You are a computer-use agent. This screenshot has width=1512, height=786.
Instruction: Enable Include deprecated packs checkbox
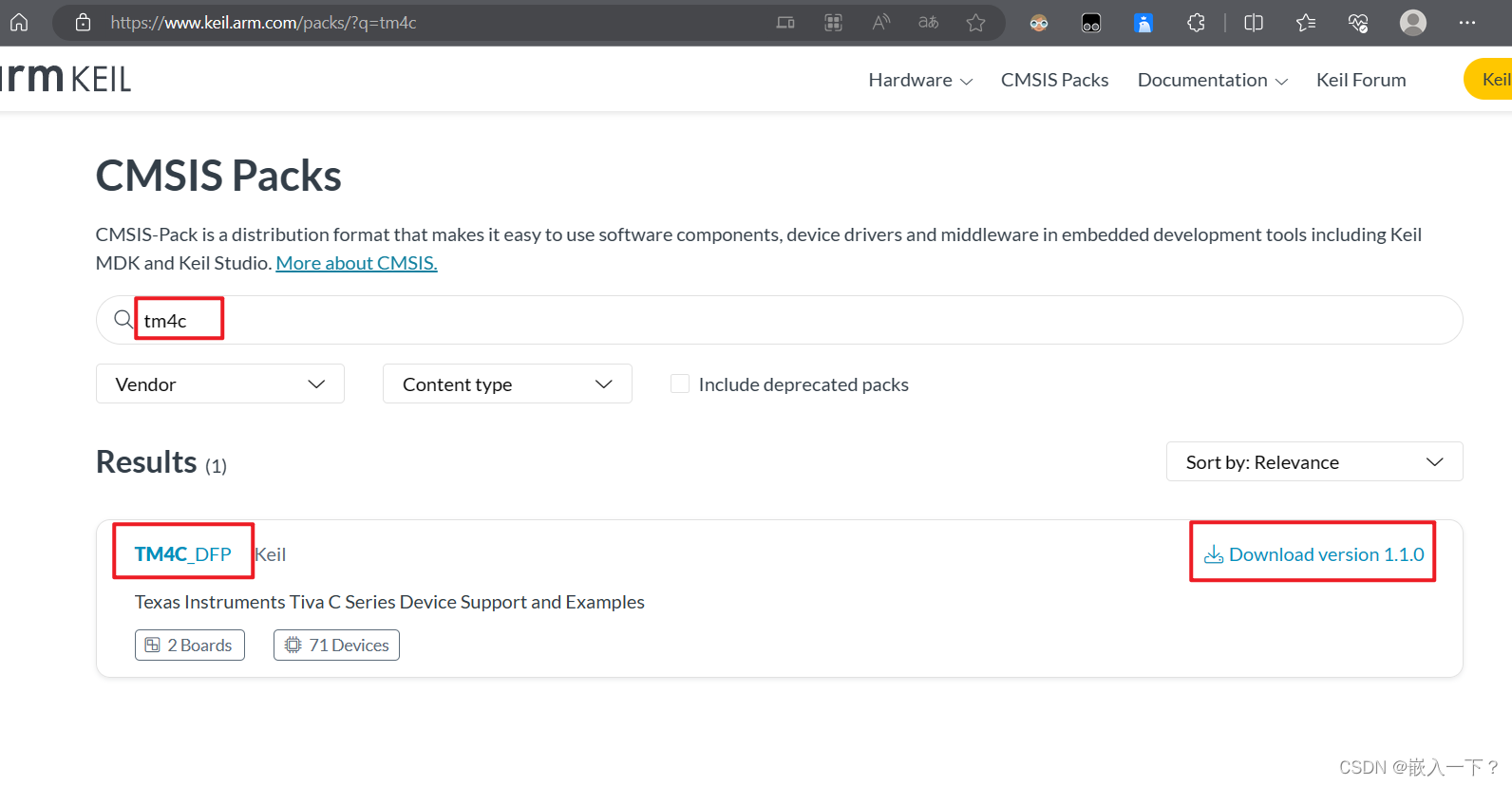click(x=680, y=384)
